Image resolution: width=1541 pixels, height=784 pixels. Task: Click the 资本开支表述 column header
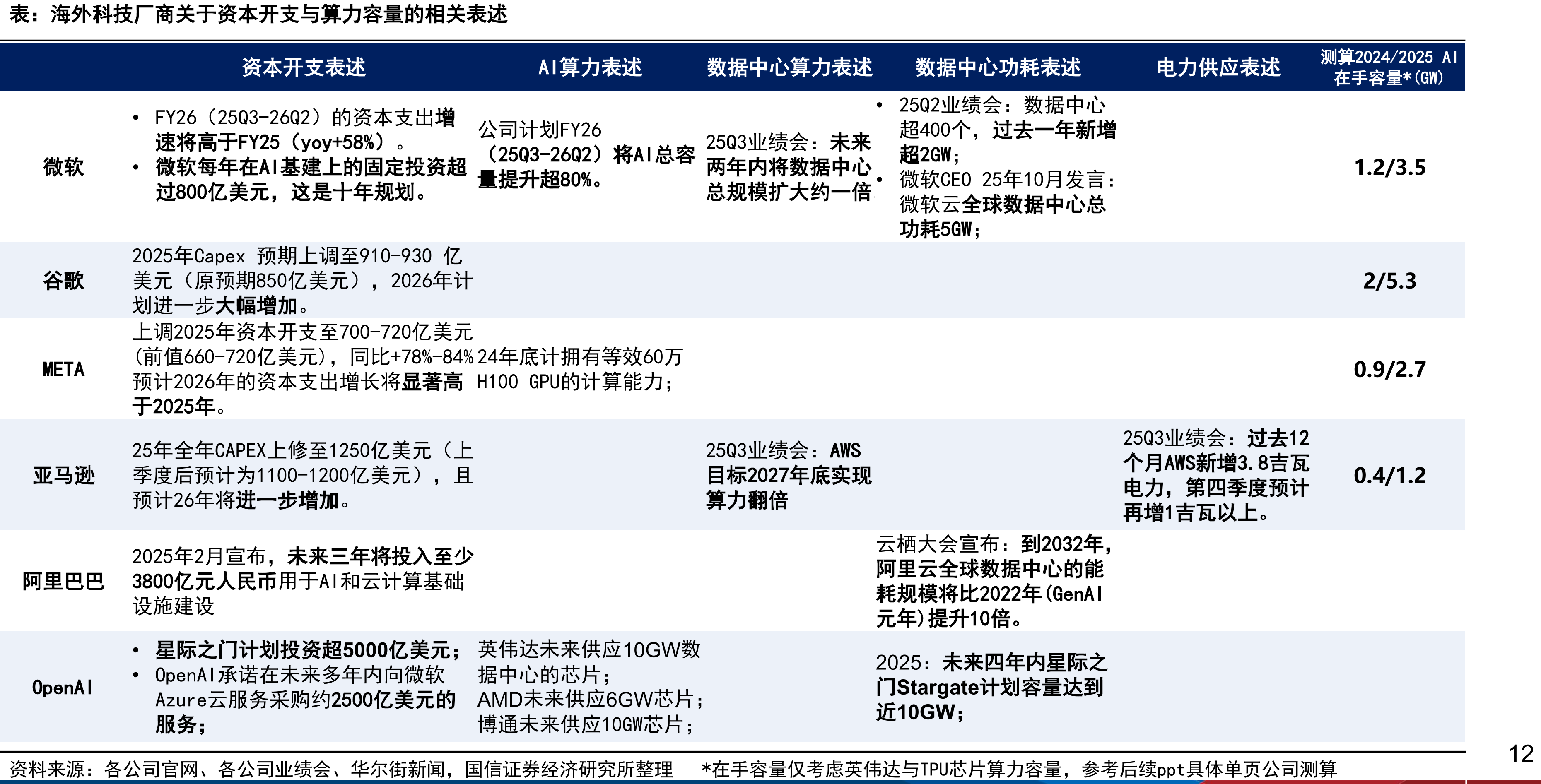[304, 67]
